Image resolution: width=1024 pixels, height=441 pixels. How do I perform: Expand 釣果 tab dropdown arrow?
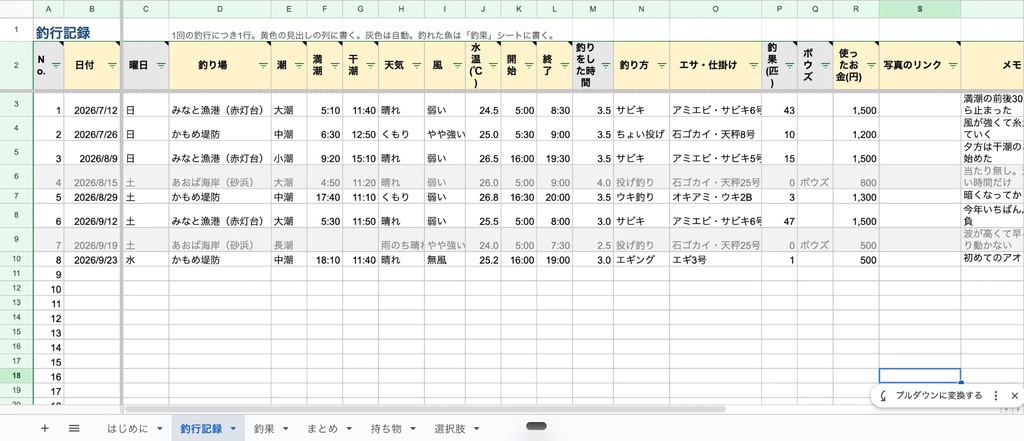point(285,429)
